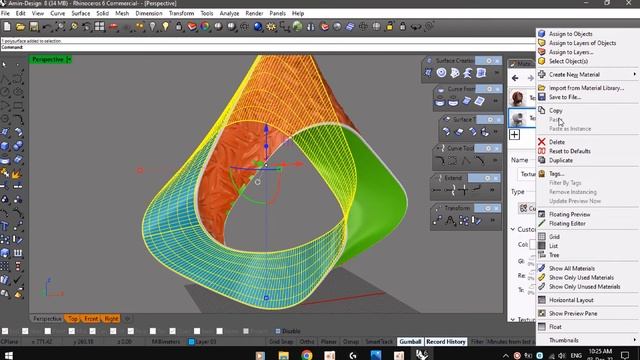Go back with the Materials panel left arrow
Viewport: 640px width, 360px height.
(x=515, y=78)
